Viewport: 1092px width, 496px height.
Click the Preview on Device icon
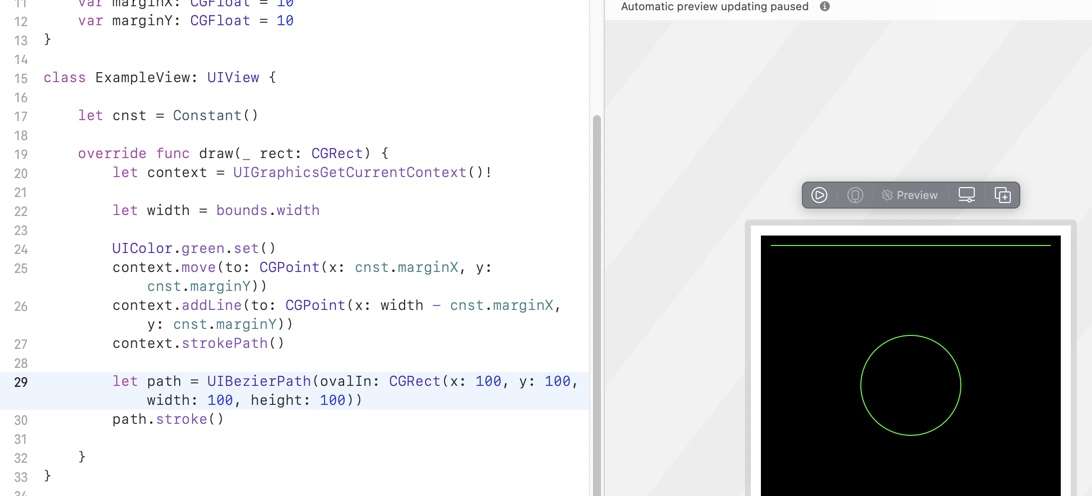click(855, 195)
